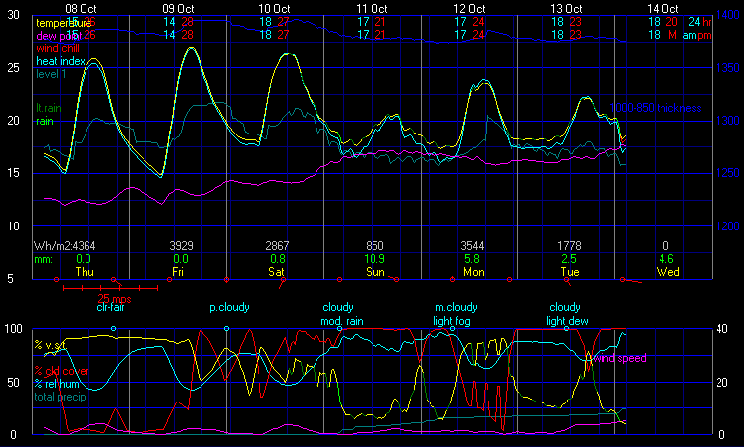Click the "clr-fair" sky condition label
The height and width of the screenshot is (447, 744).
pyautogui.click(x=110, y=307)
